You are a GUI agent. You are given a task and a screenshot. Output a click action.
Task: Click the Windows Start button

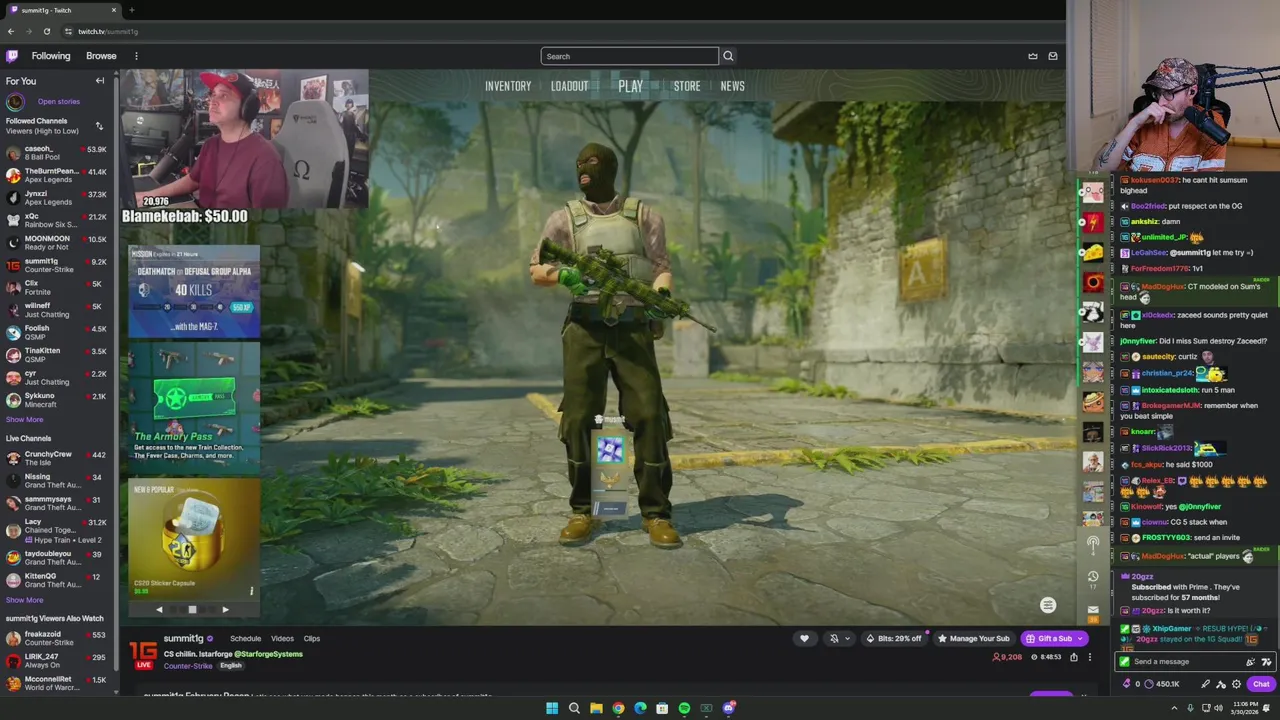pyautogui.click(x=552, y=708)
